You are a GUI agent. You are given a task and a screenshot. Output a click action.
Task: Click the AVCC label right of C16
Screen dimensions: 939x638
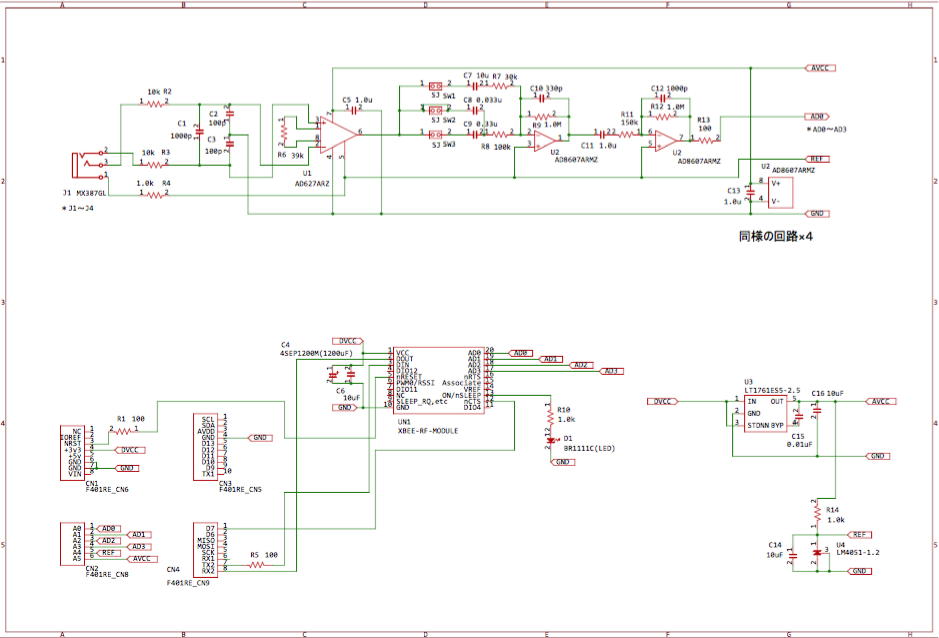pos(881,401)
